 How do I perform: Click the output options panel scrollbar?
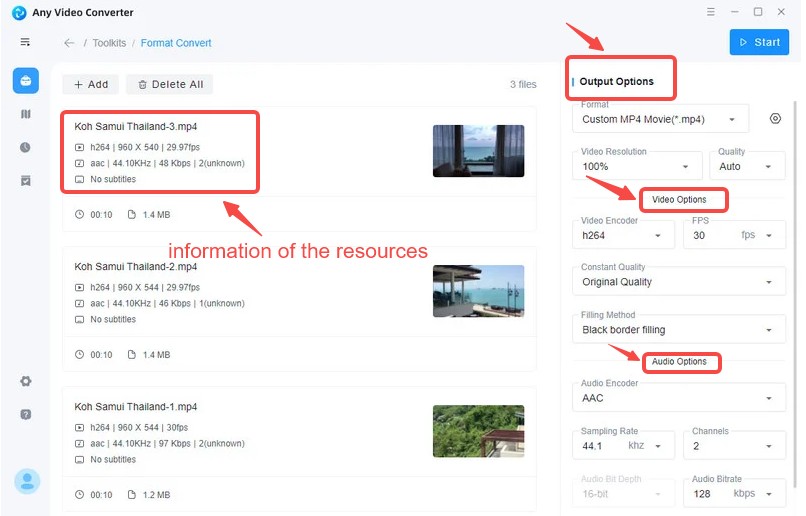click(x=796, y=293)
